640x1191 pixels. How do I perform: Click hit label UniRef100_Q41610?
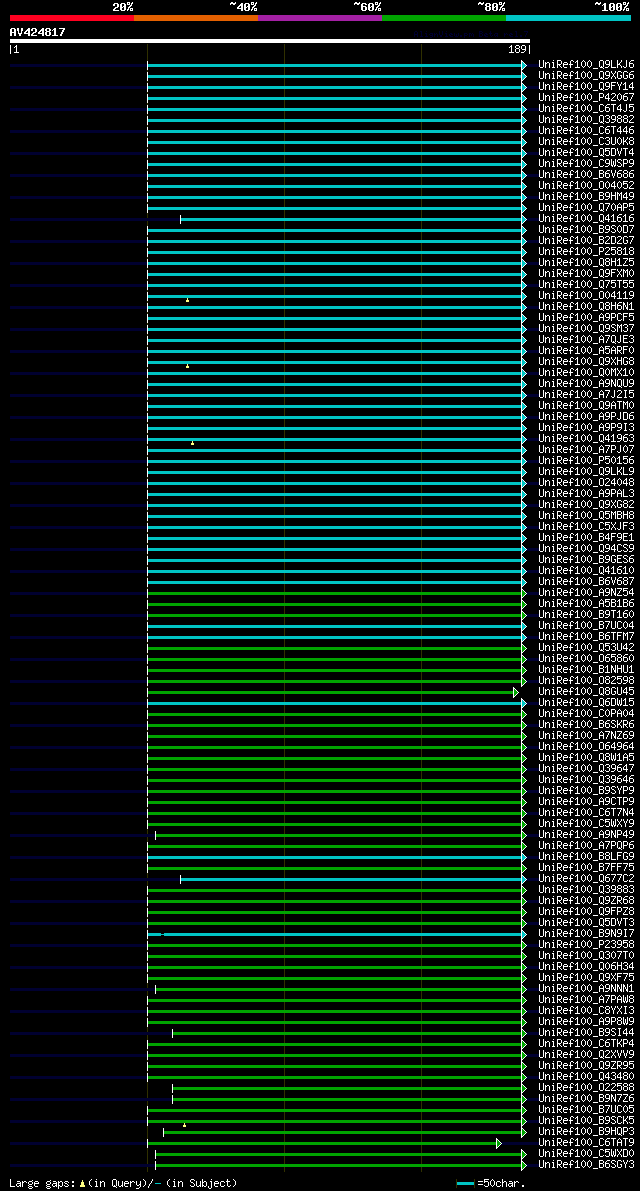pyautogui.click(x=586, y=570)
